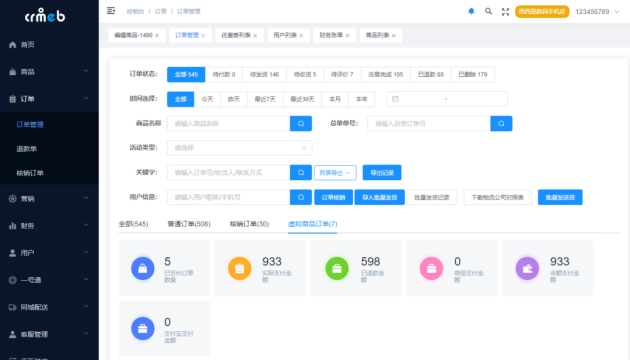Click the marketing icon beside 营销

(12, 198)
